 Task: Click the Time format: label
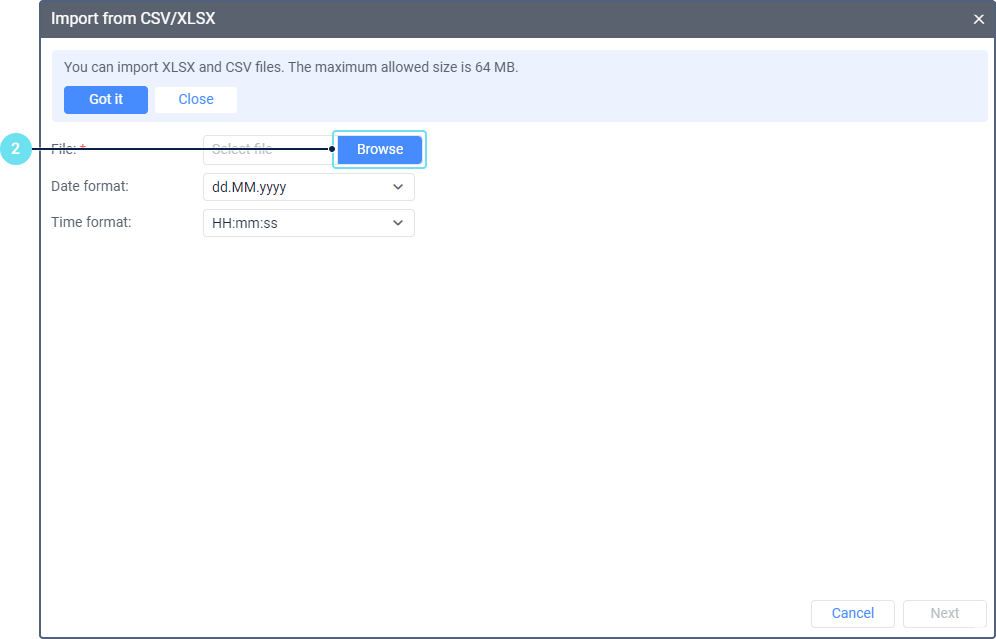(91, 222)
